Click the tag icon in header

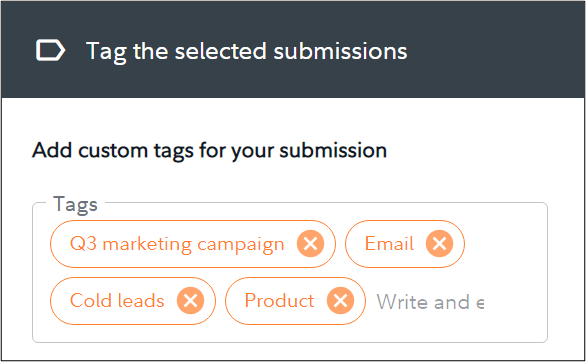50,50
